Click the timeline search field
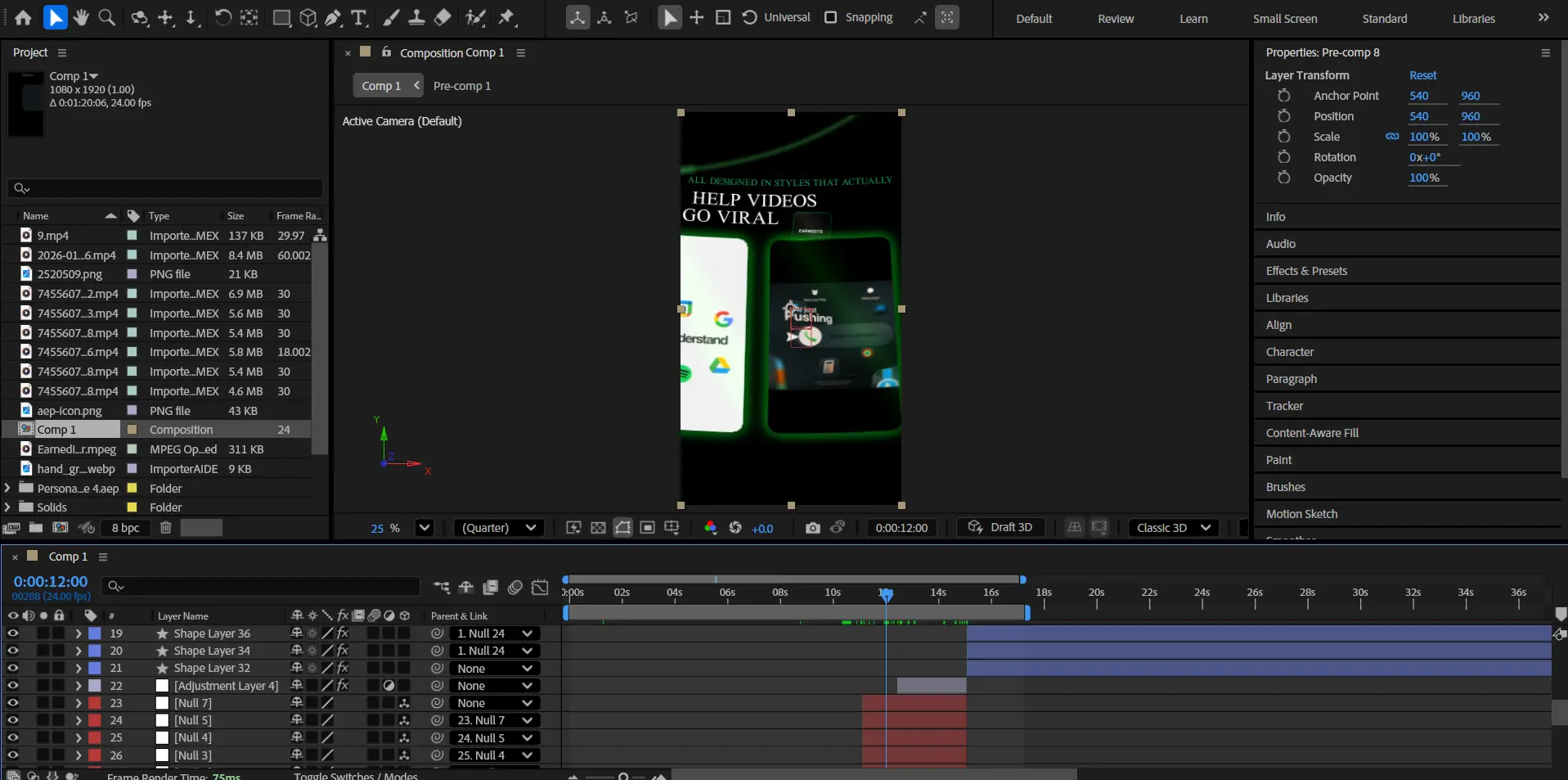This screenshot has height=780, width=1568. 262,586
